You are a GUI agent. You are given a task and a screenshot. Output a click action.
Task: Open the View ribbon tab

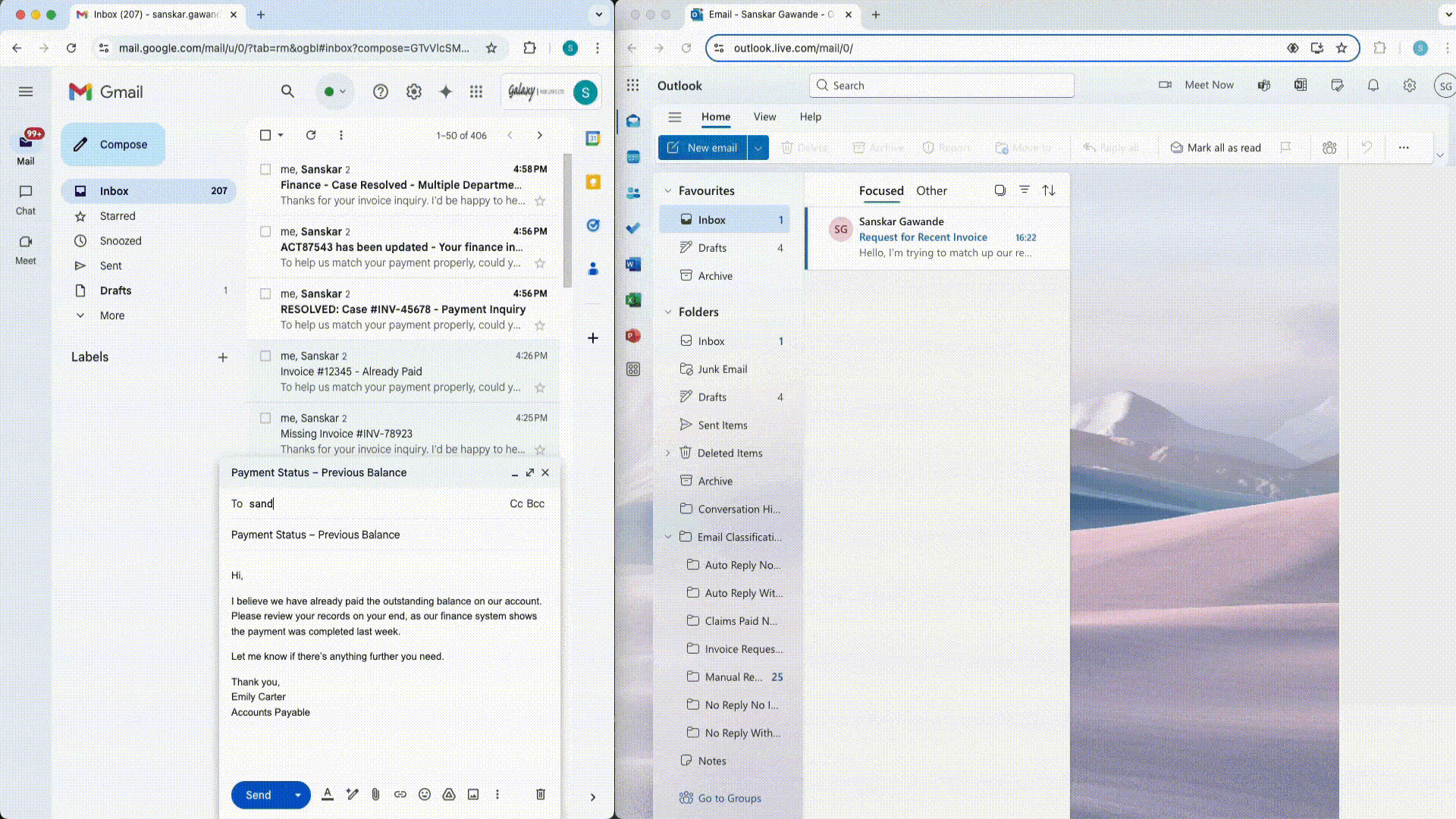click(764, 117)
